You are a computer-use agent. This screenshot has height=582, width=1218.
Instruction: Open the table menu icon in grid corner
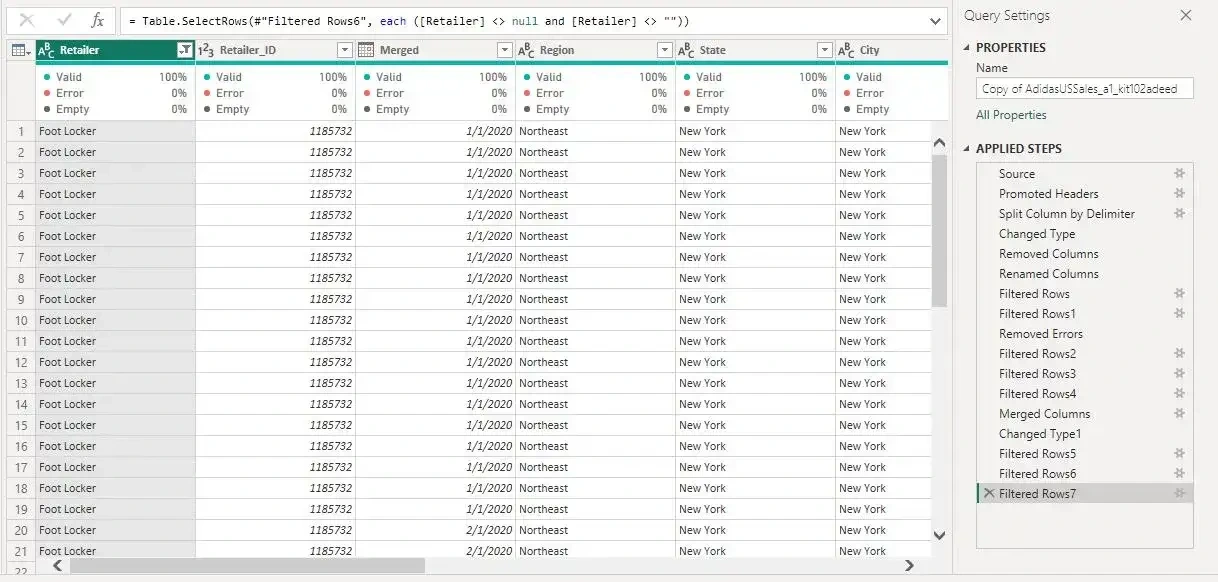tap(19, 50)
